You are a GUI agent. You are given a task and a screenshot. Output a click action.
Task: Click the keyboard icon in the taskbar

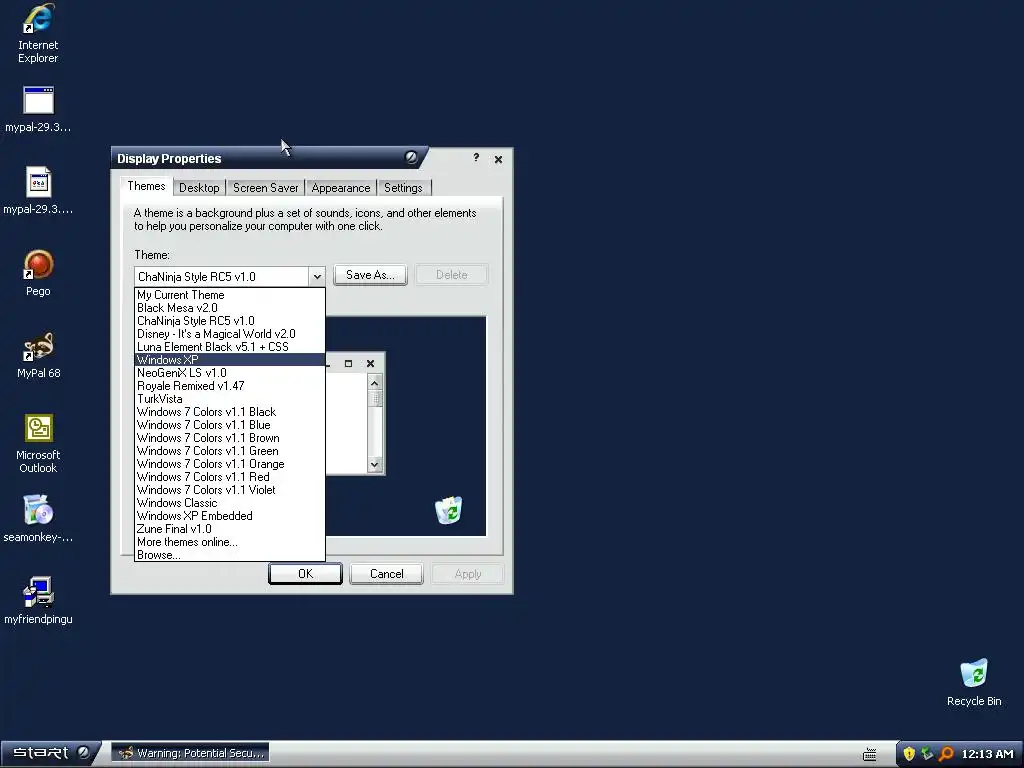point(869,754)
